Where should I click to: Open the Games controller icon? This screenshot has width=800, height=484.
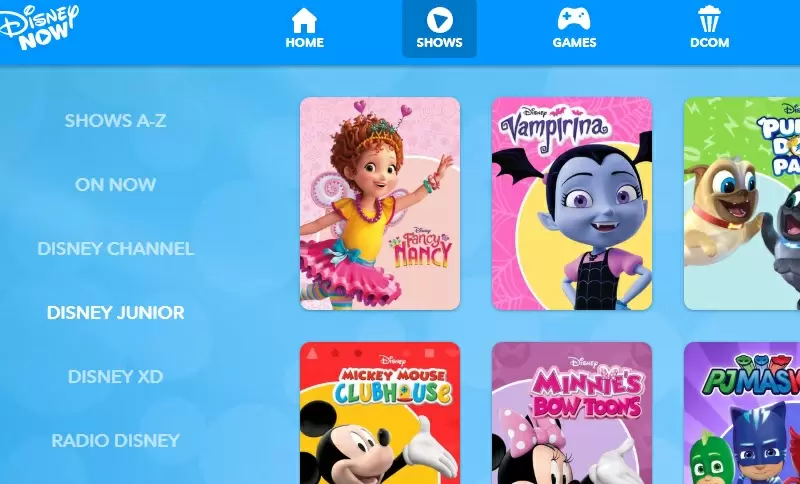point(574,19)
